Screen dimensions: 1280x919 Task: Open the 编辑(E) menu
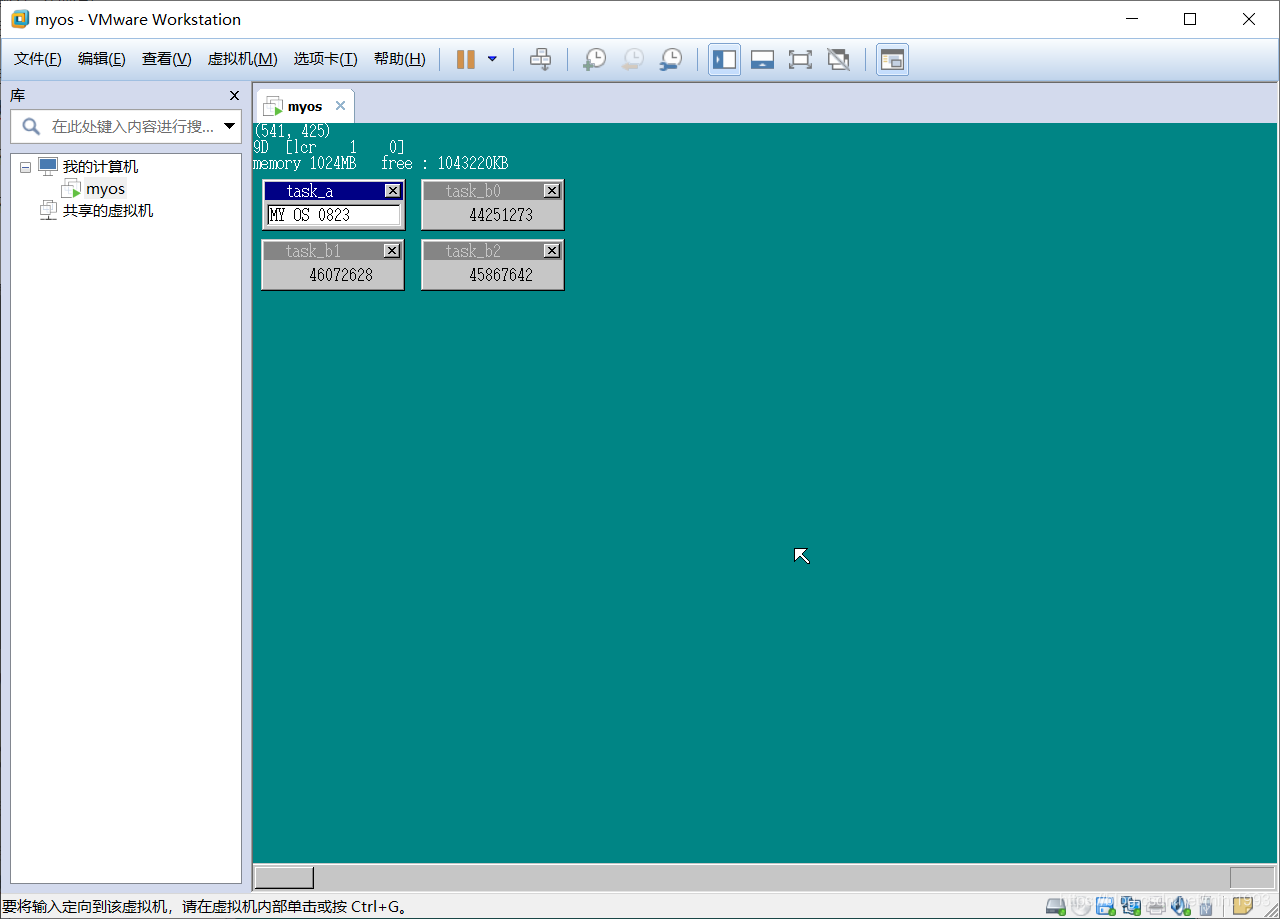pyautogui.click(x=102, y=59)
